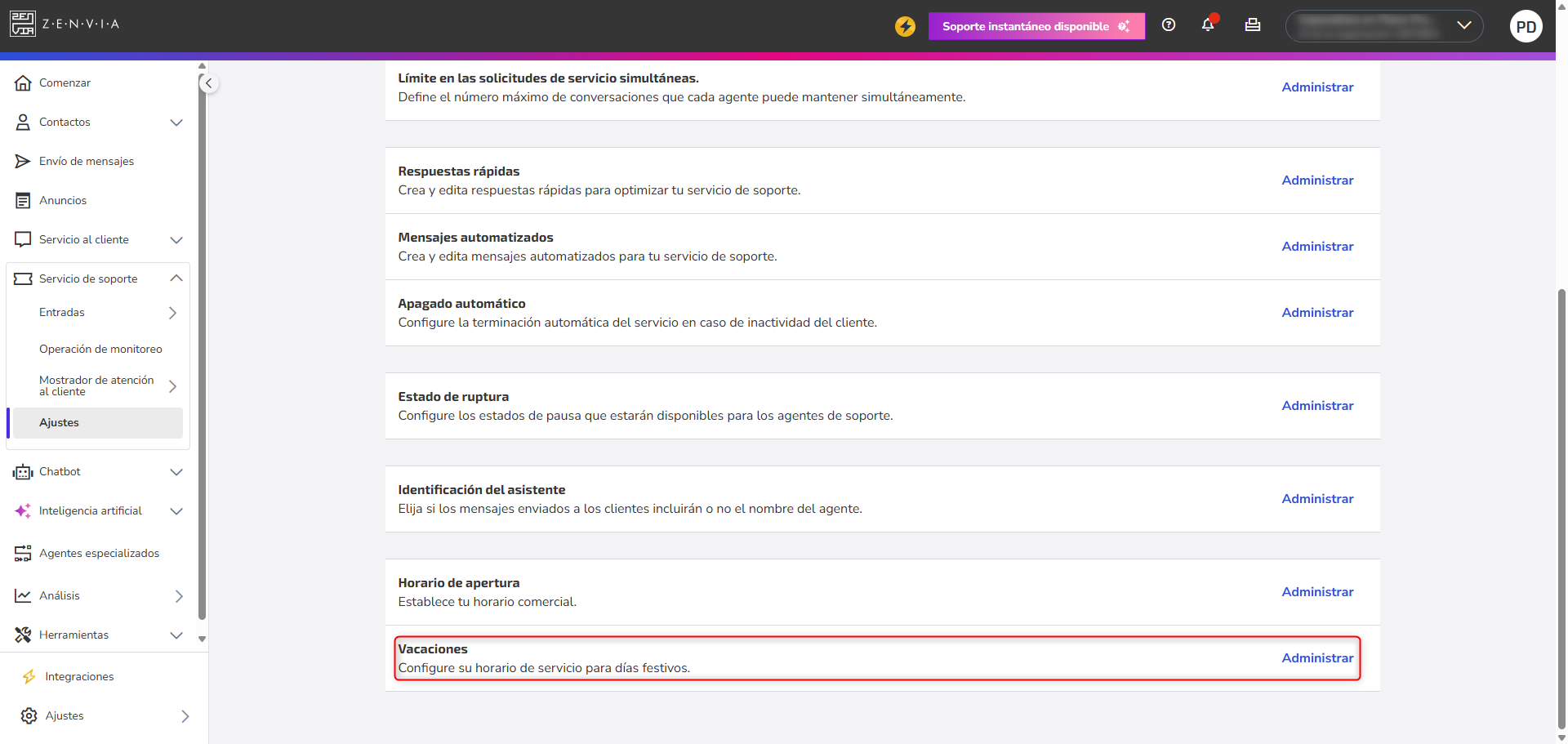The height and width of the screenshot is (744, 1568).
Task: Click the sidebar scroll down arrow
Action: 202,639
